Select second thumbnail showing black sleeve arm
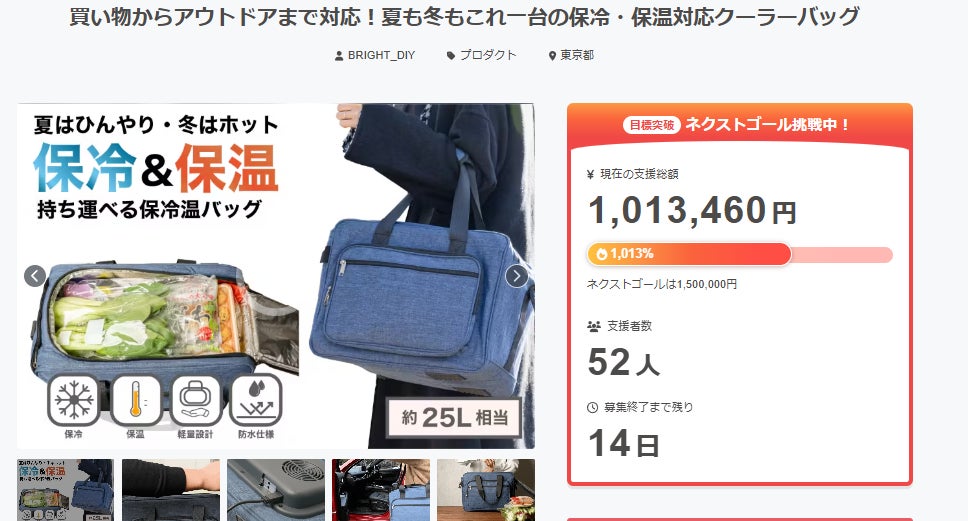This screenshot has width=968, height=521. (x=171, y=490)
